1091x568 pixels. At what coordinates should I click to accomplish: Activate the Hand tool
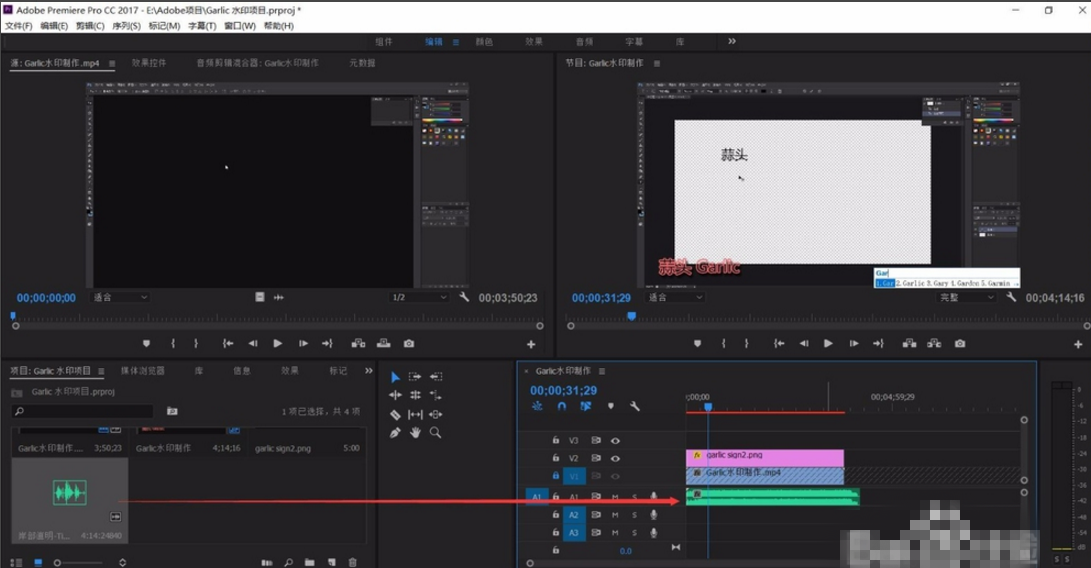(415, 433)
